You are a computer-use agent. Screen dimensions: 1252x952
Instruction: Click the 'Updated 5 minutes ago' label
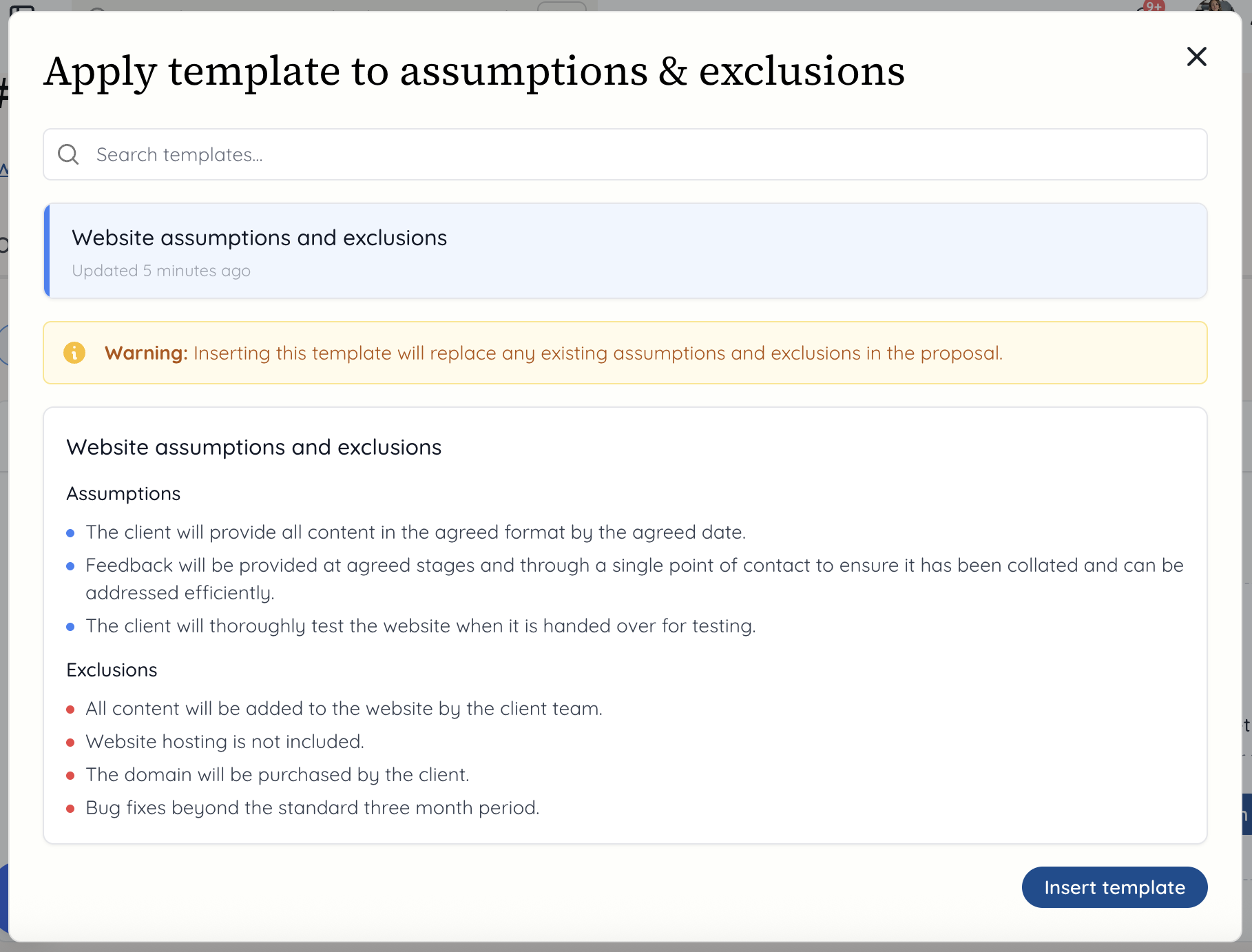[x=162, y=271]
